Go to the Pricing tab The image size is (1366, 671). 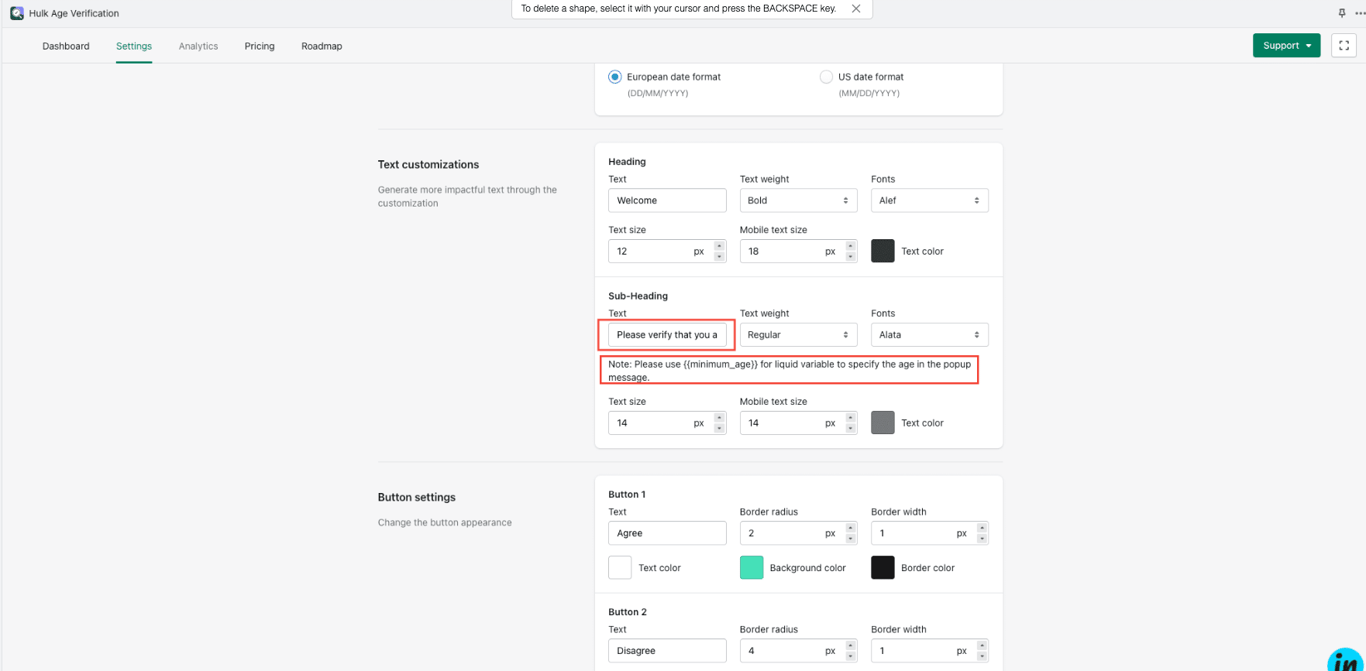coord(259,46)
